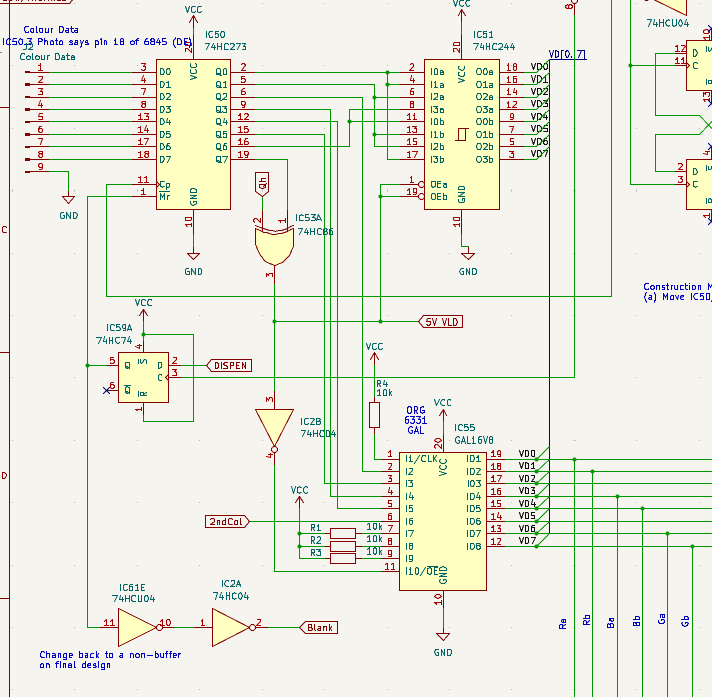This screenshot has width=712, height=697.
Task: Select the IC55 GAL16V8 chip body
Action: (443, 521)
